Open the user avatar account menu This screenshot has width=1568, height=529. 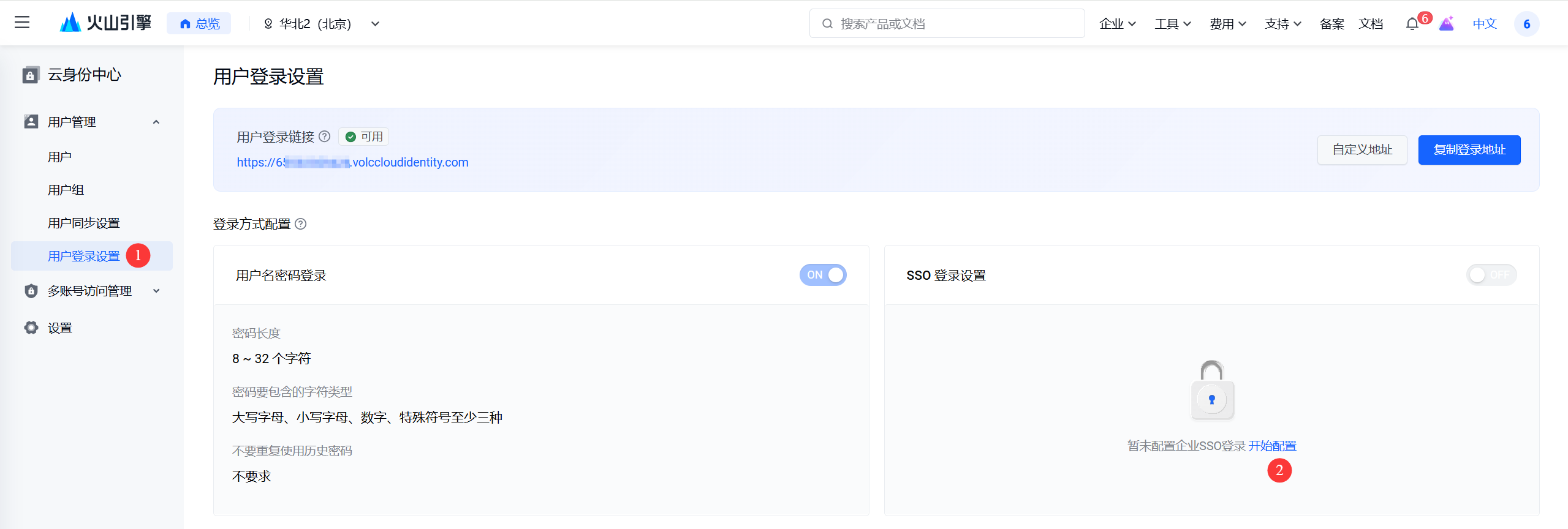1526,24
